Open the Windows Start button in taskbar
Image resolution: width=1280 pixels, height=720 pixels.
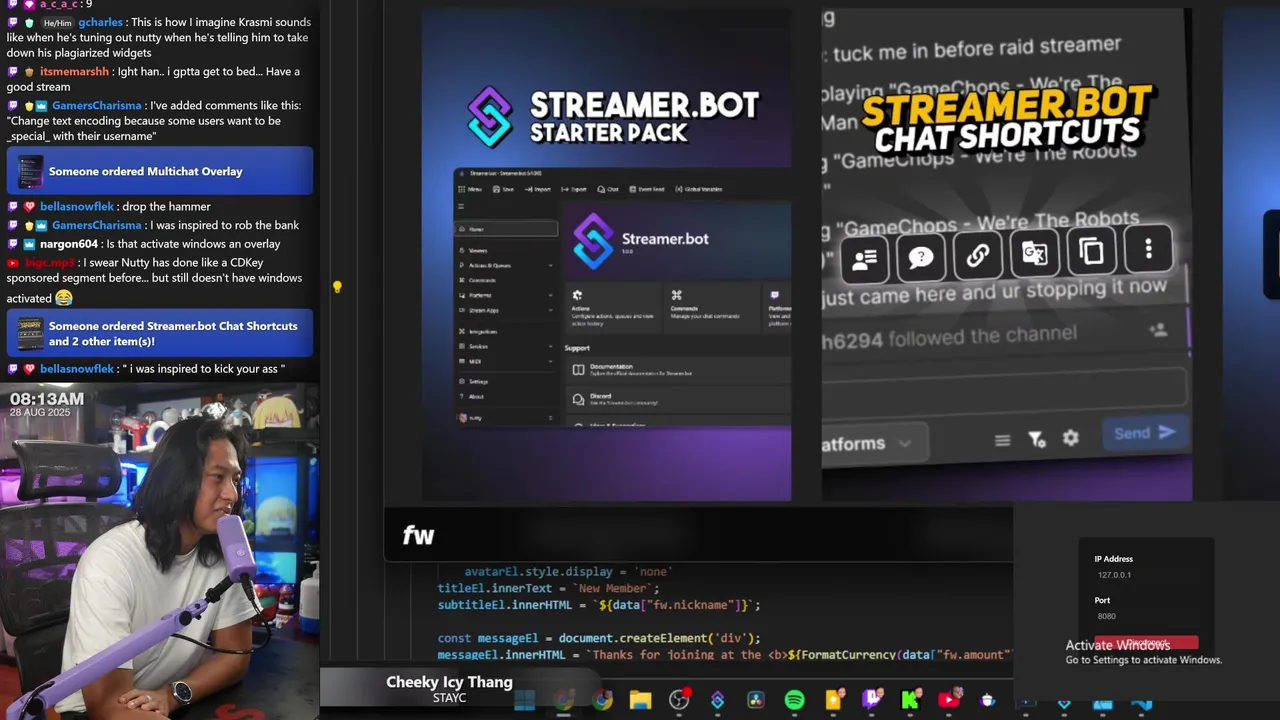point(525,700)
